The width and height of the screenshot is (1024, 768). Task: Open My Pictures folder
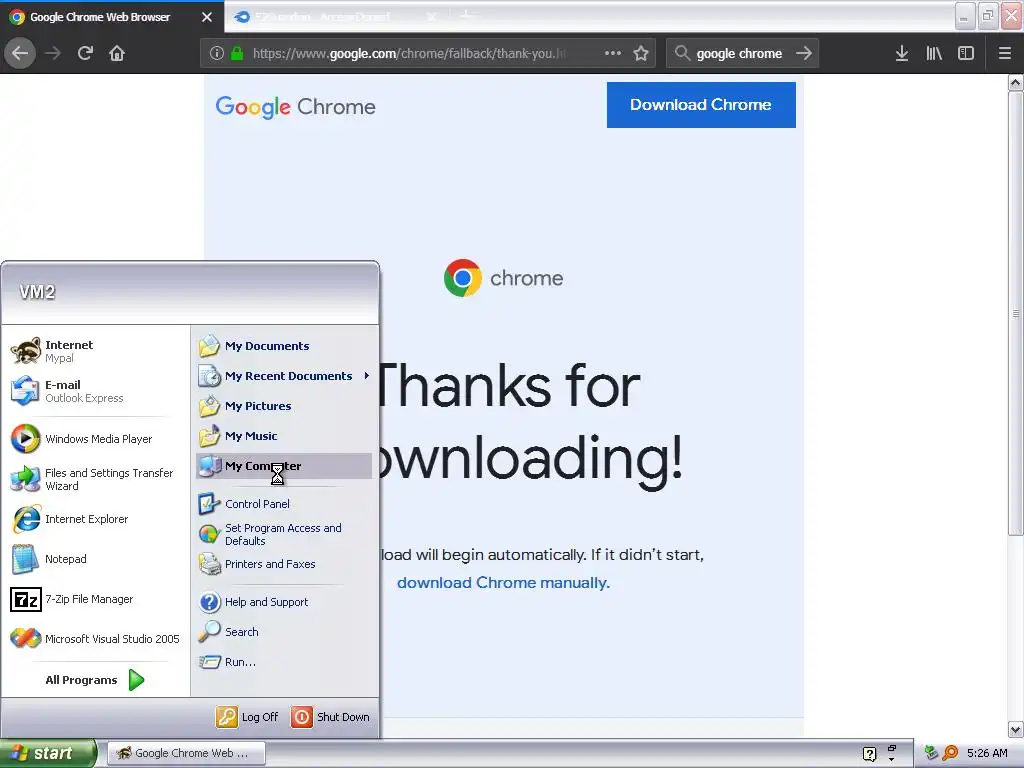tap(284, 406)
